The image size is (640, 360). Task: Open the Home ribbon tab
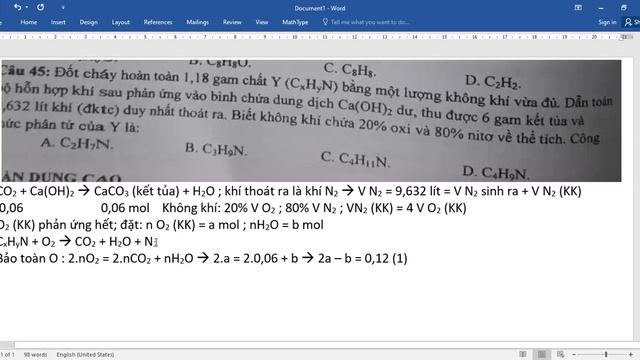point(29,22)
